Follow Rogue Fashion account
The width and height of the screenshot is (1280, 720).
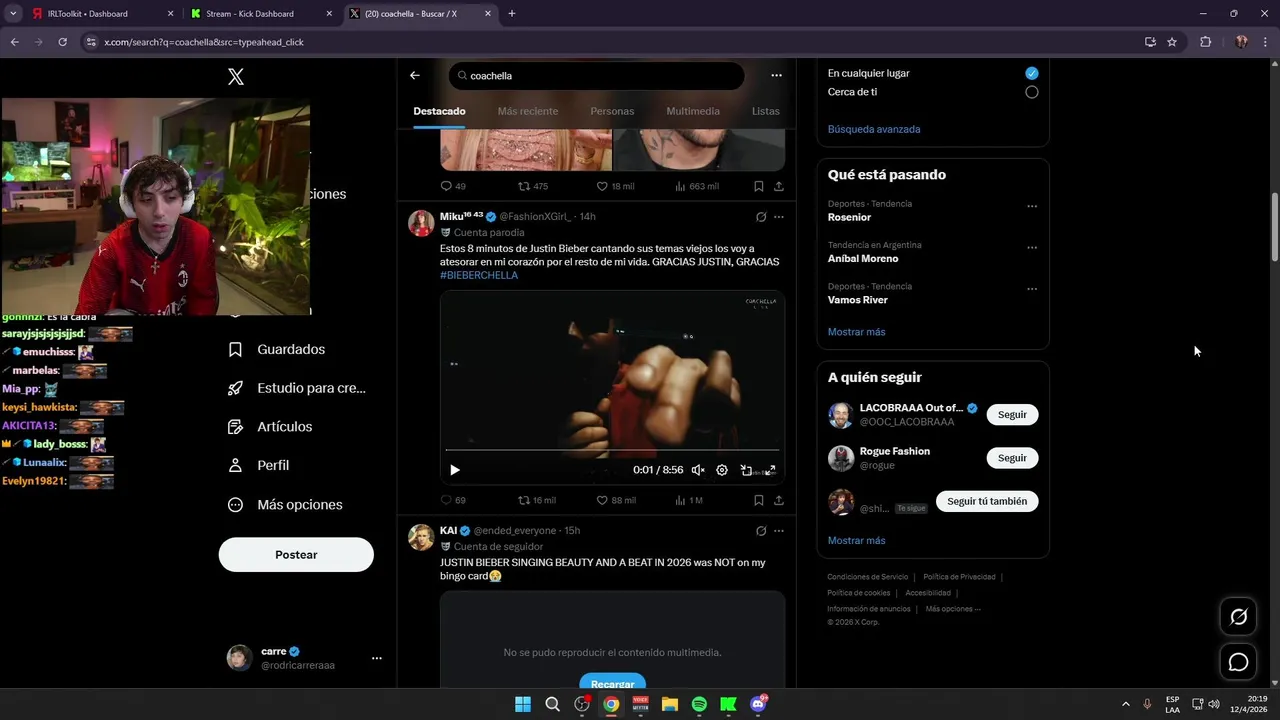click(x=1012, y=458)
